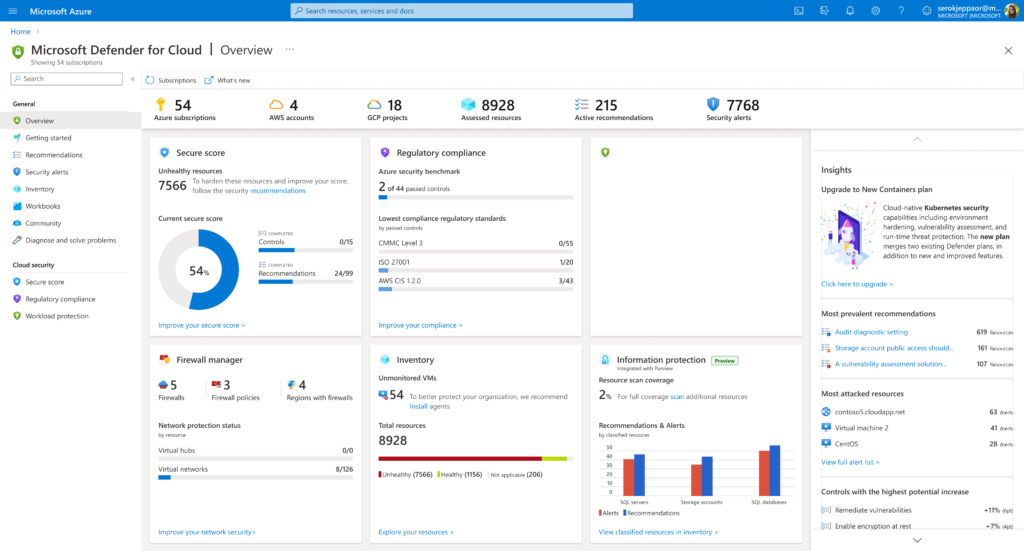This screenshot has width=1024, height=551.
Task: Click the Firewall manager card icon
Action: pyautogui.click(x=165, y=359)
